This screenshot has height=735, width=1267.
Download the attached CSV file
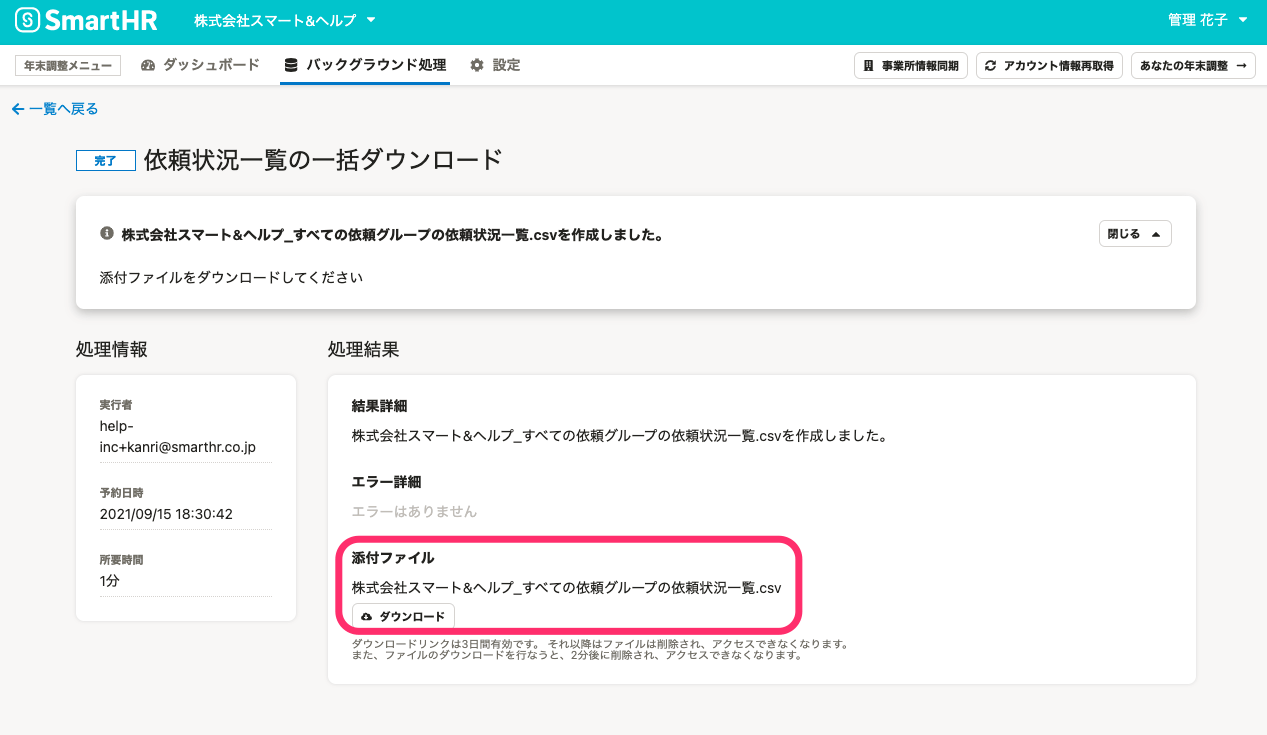[x=403, y=617]
